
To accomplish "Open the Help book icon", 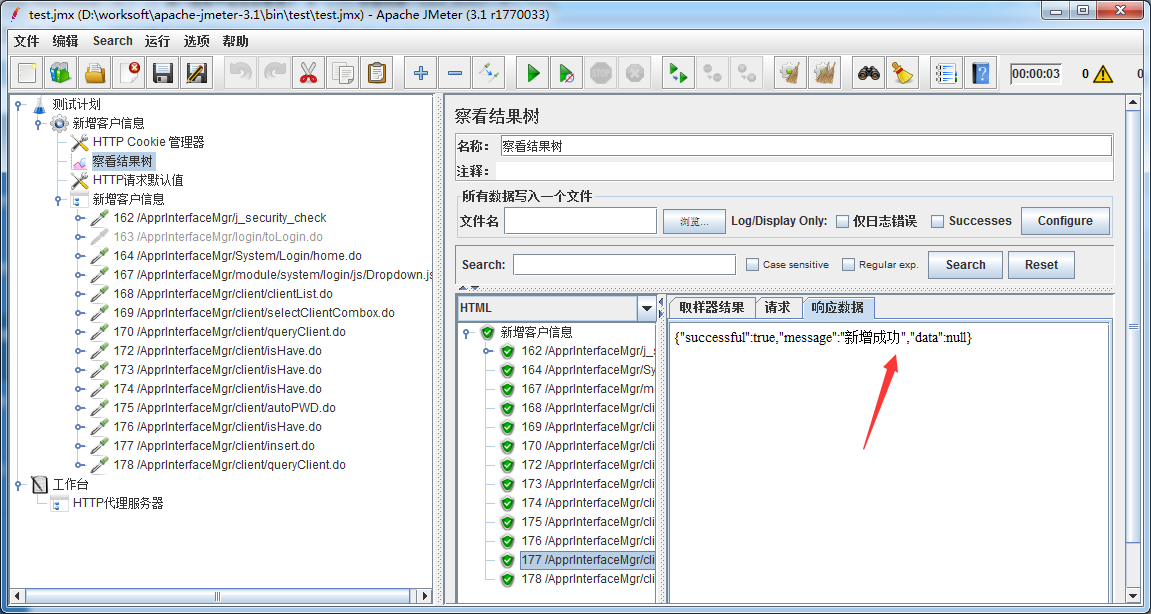I will (x=980, y=73).
